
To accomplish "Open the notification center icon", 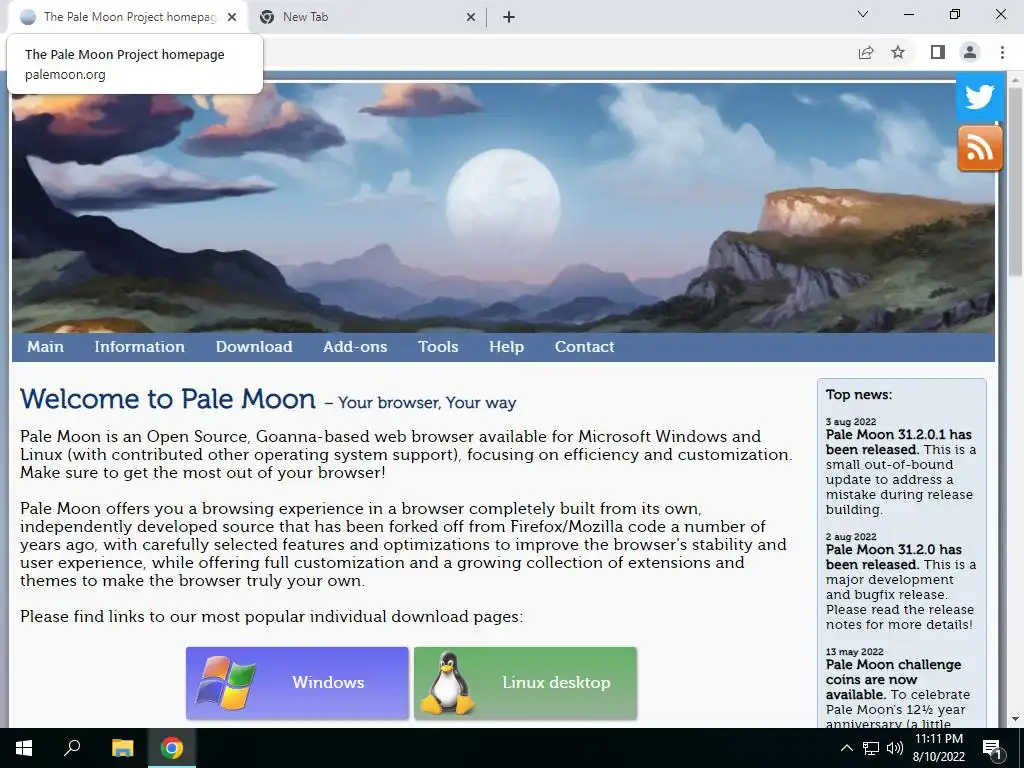I will [992, 748].
